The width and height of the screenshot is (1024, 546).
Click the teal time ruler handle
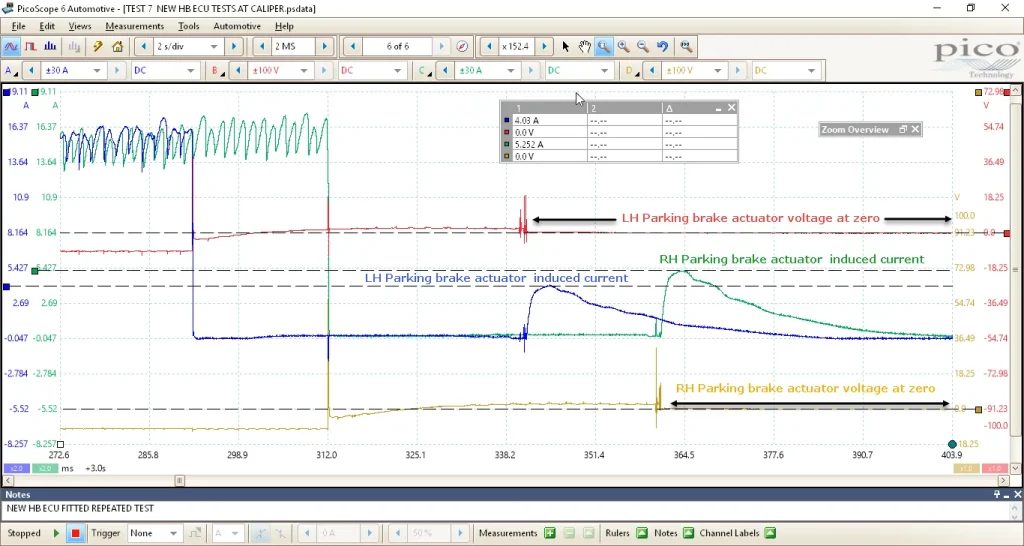point(952,444)
